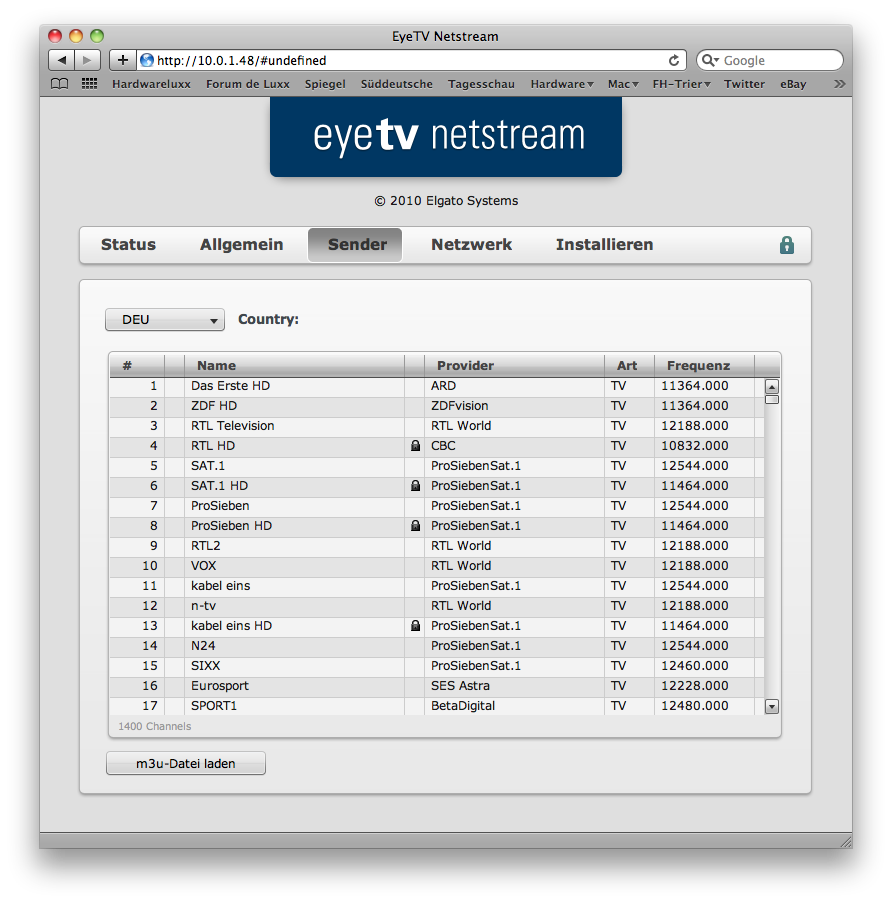Sort by the Provider column header
The image size is (892, 903).
coord(514,366)
